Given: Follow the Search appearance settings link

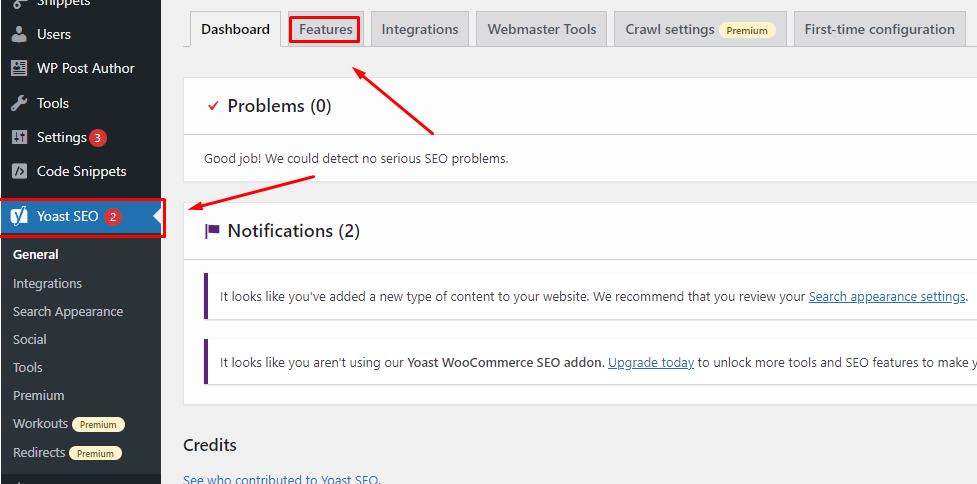Looking at the screenshot, I should 887,297.
